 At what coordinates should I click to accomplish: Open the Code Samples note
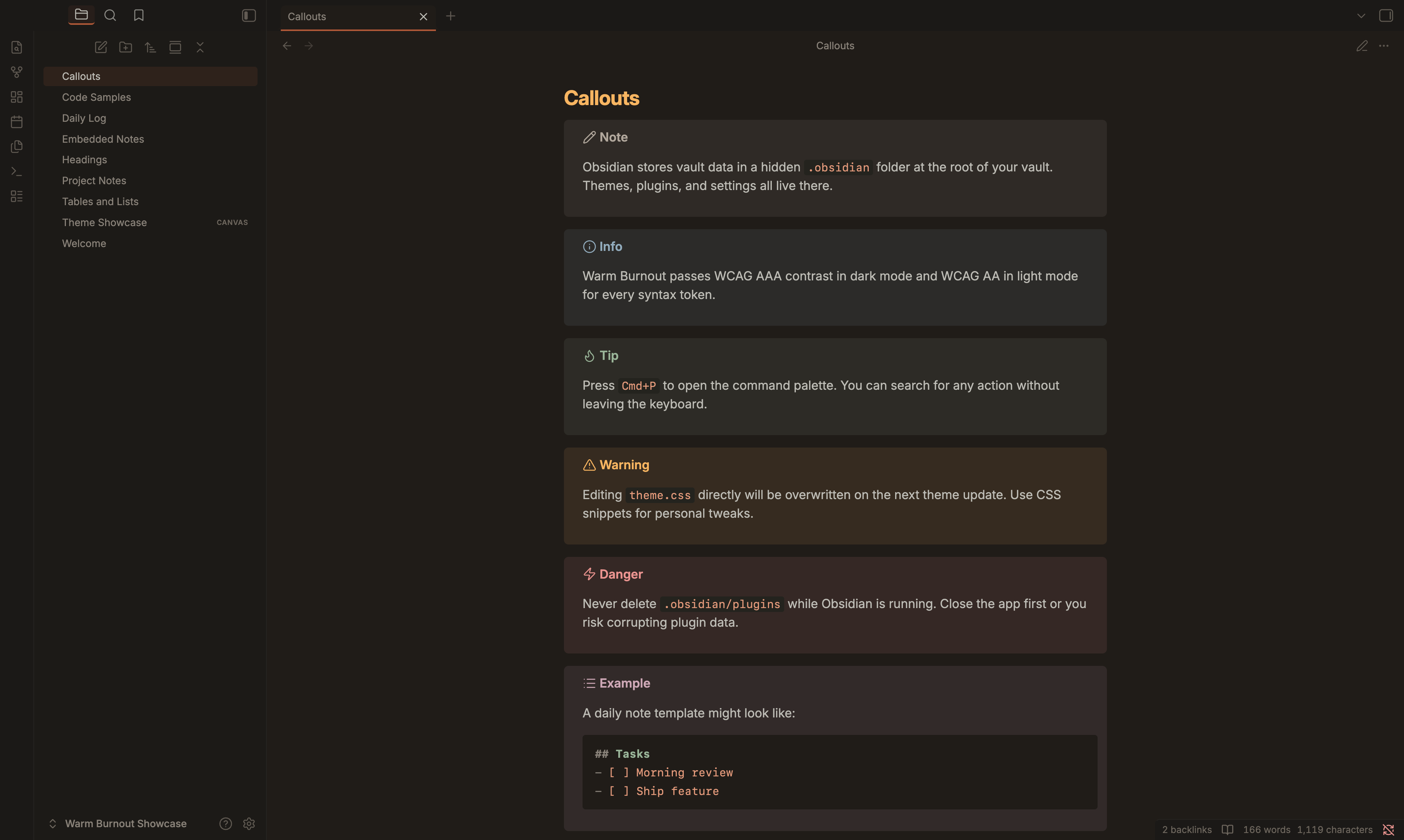pyautogui.click(x=150, y=97)
